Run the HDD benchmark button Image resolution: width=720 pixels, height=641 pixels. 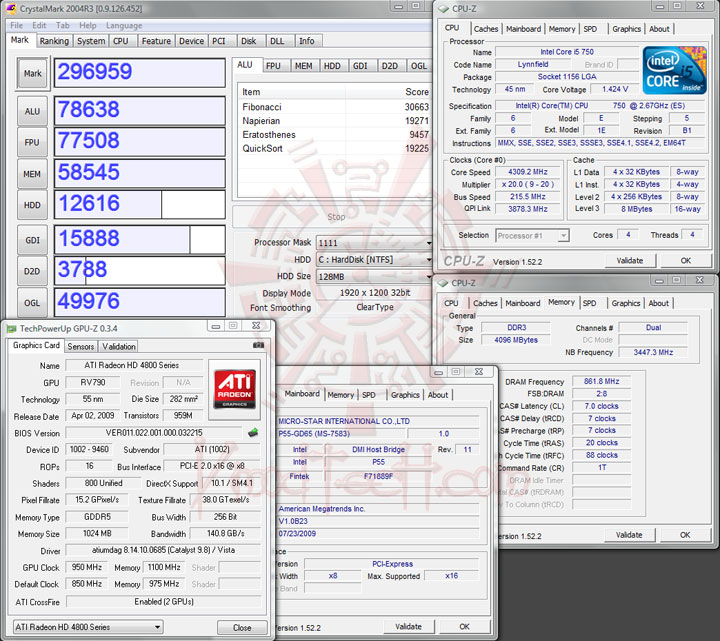point(32,205)
